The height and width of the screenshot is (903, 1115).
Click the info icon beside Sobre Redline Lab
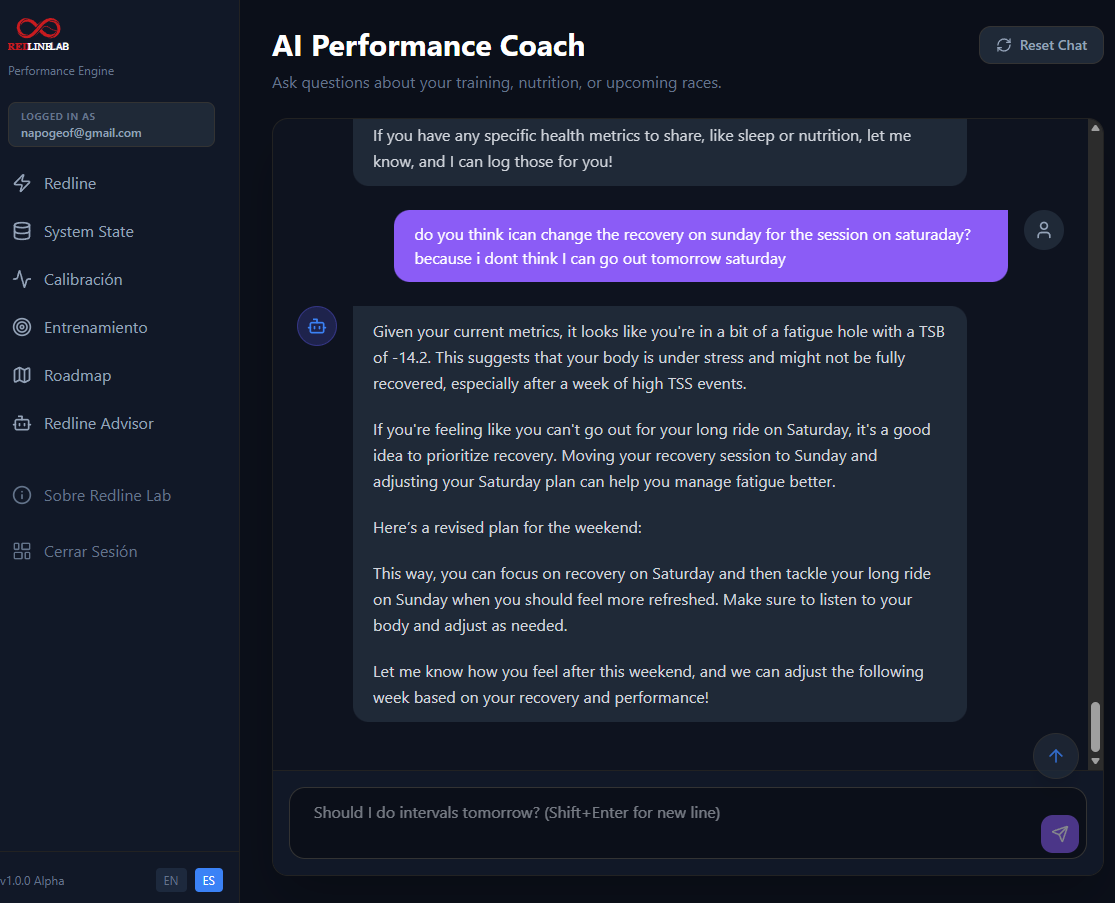[x=22, y=495]
